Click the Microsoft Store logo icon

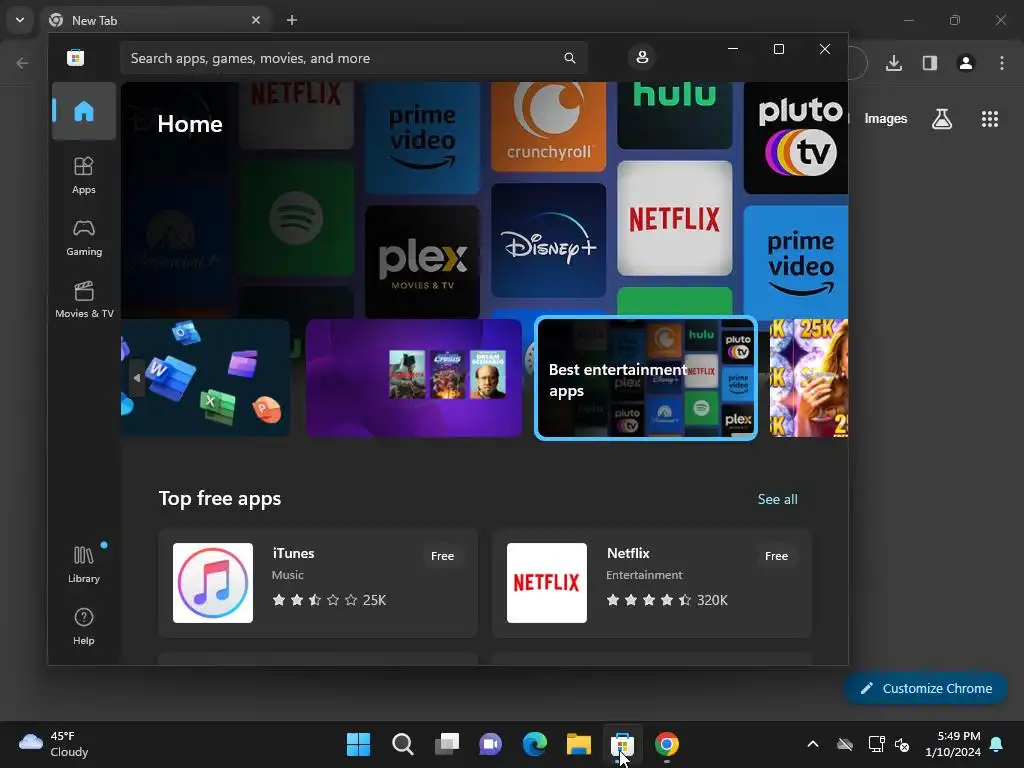(75, 57)
